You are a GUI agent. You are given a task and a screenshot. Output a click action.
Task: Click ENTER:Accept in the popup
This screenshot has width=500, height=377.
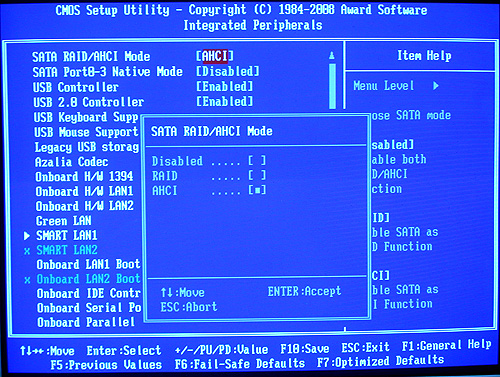pyautogui.click(x=304, y=291)
